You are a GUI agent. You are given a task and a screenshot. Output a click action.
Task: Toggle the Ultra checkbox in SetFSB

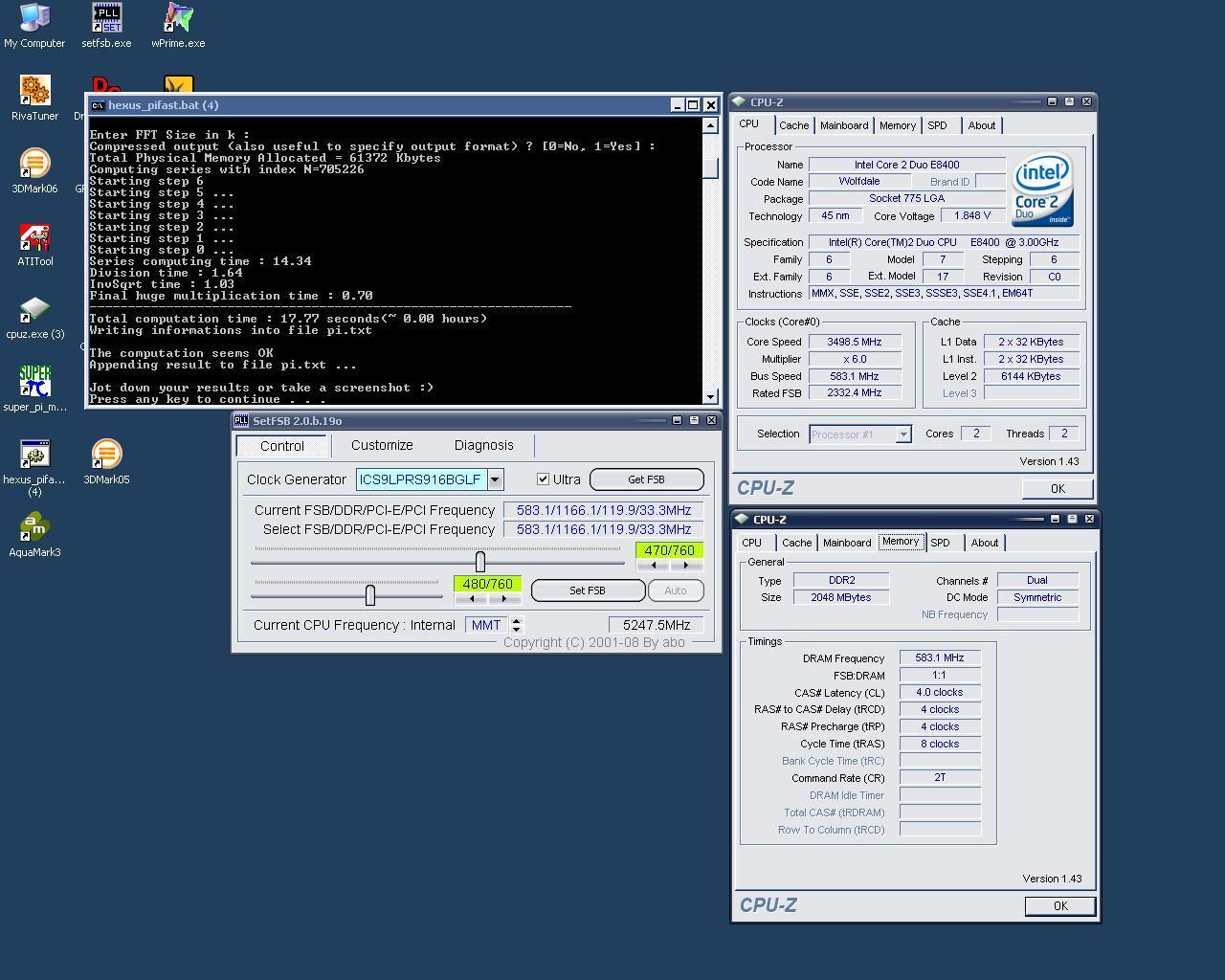(543, 479)
